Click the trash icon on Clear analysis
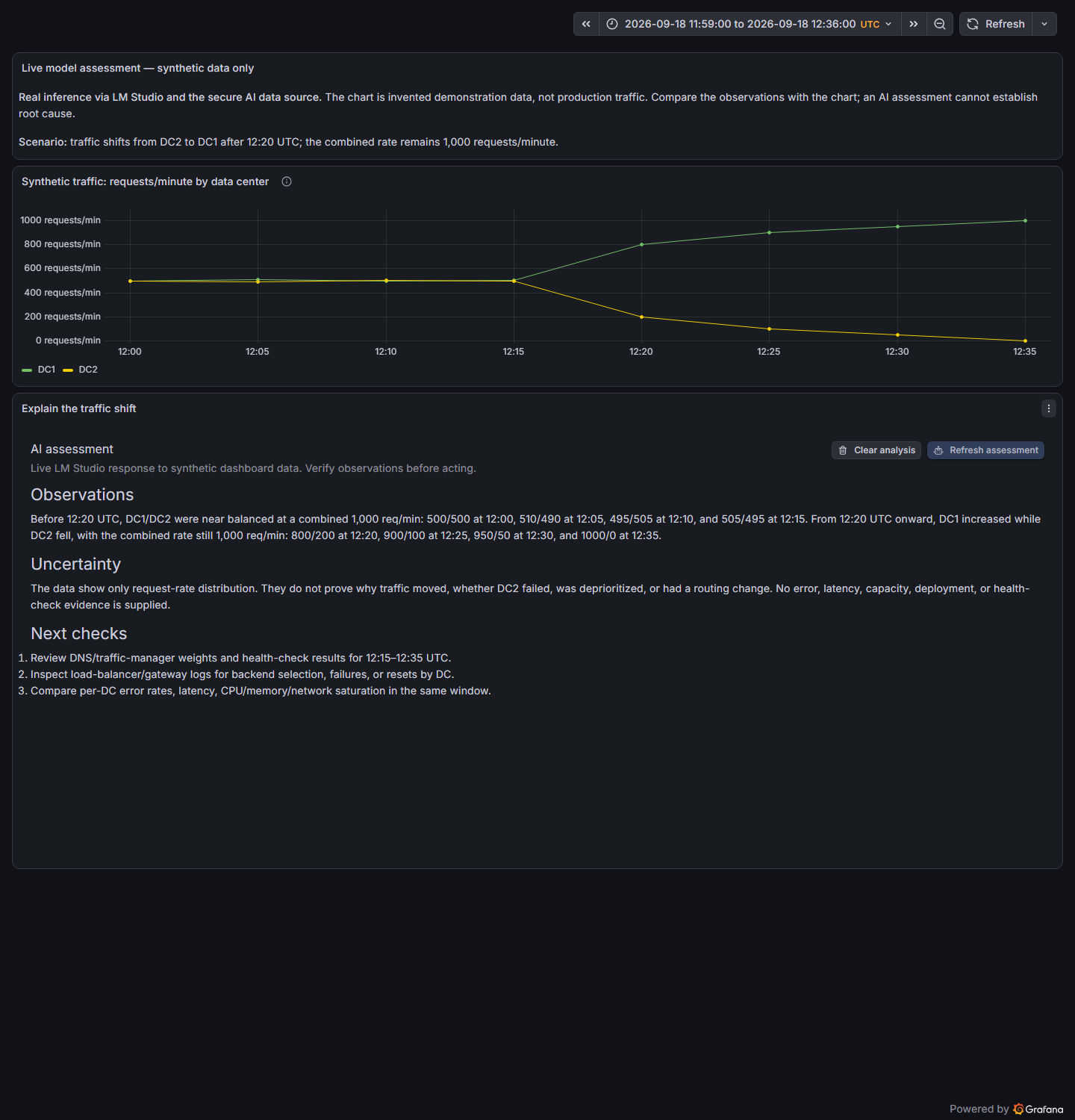This screenshot has width=1075, height=1120. point(843,450)
